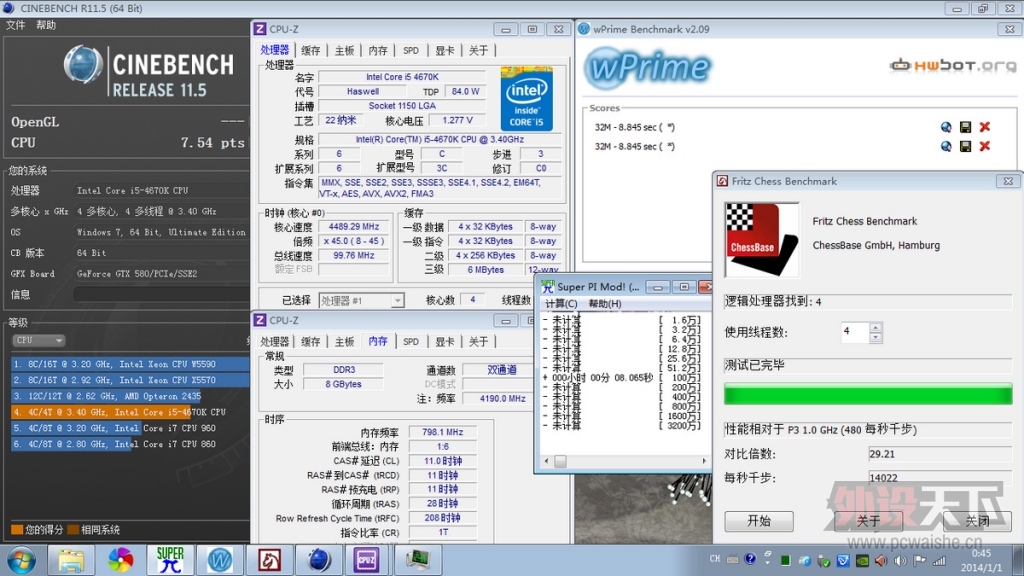Click the Intel Core i5 logo in CPU-Z
Screen dimensions: 1024x576
click(x=526, y=99)
